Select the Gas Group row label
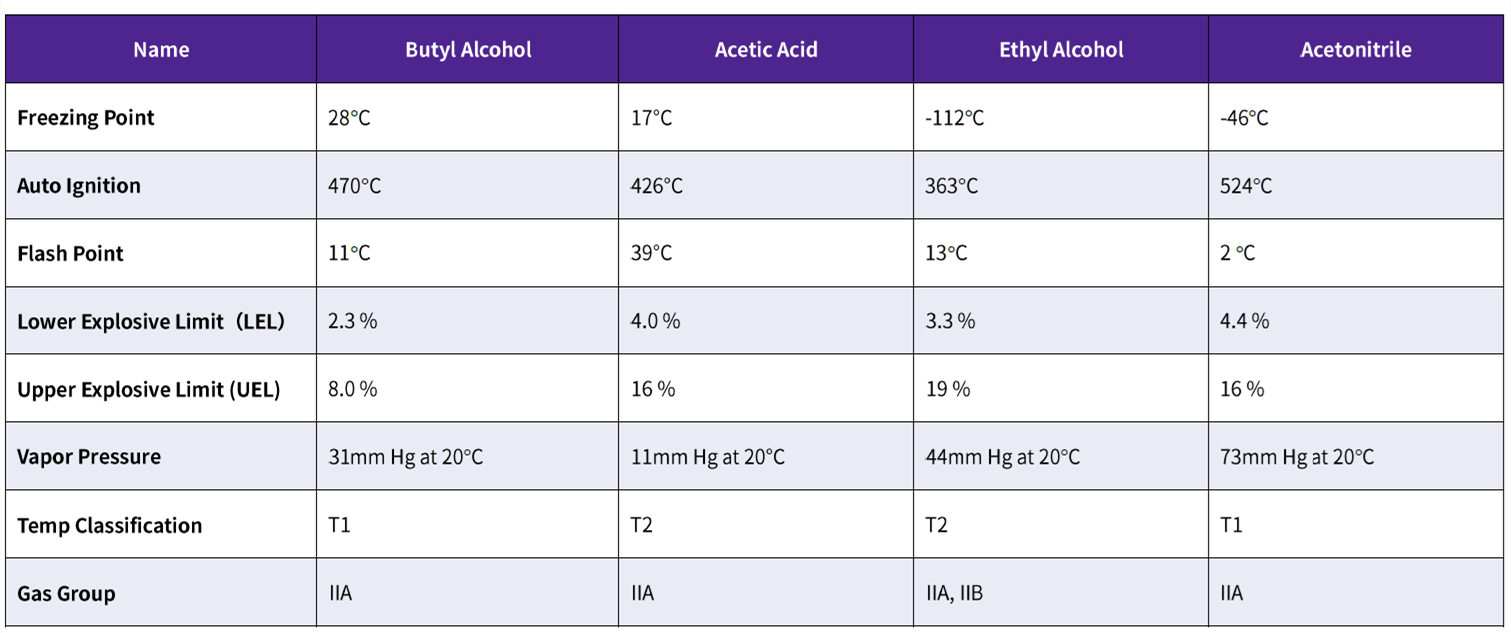 [x=66, y=594]
